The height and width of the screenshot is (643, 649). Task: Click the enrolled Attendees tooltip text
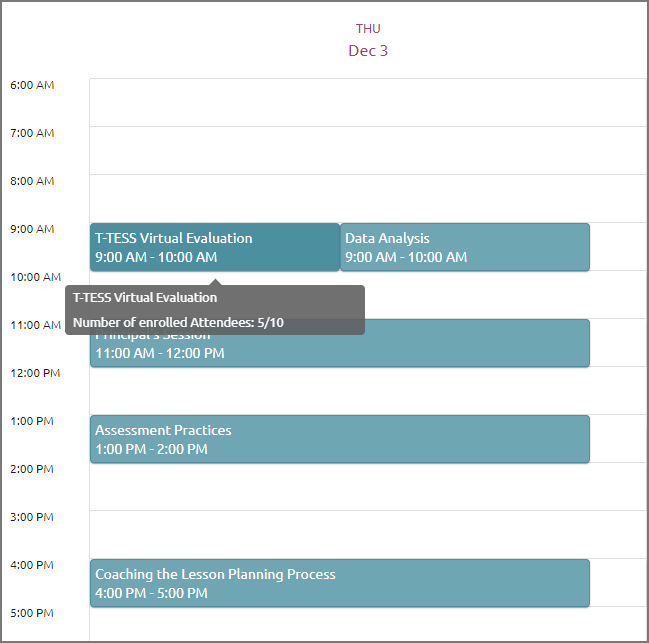178,322
